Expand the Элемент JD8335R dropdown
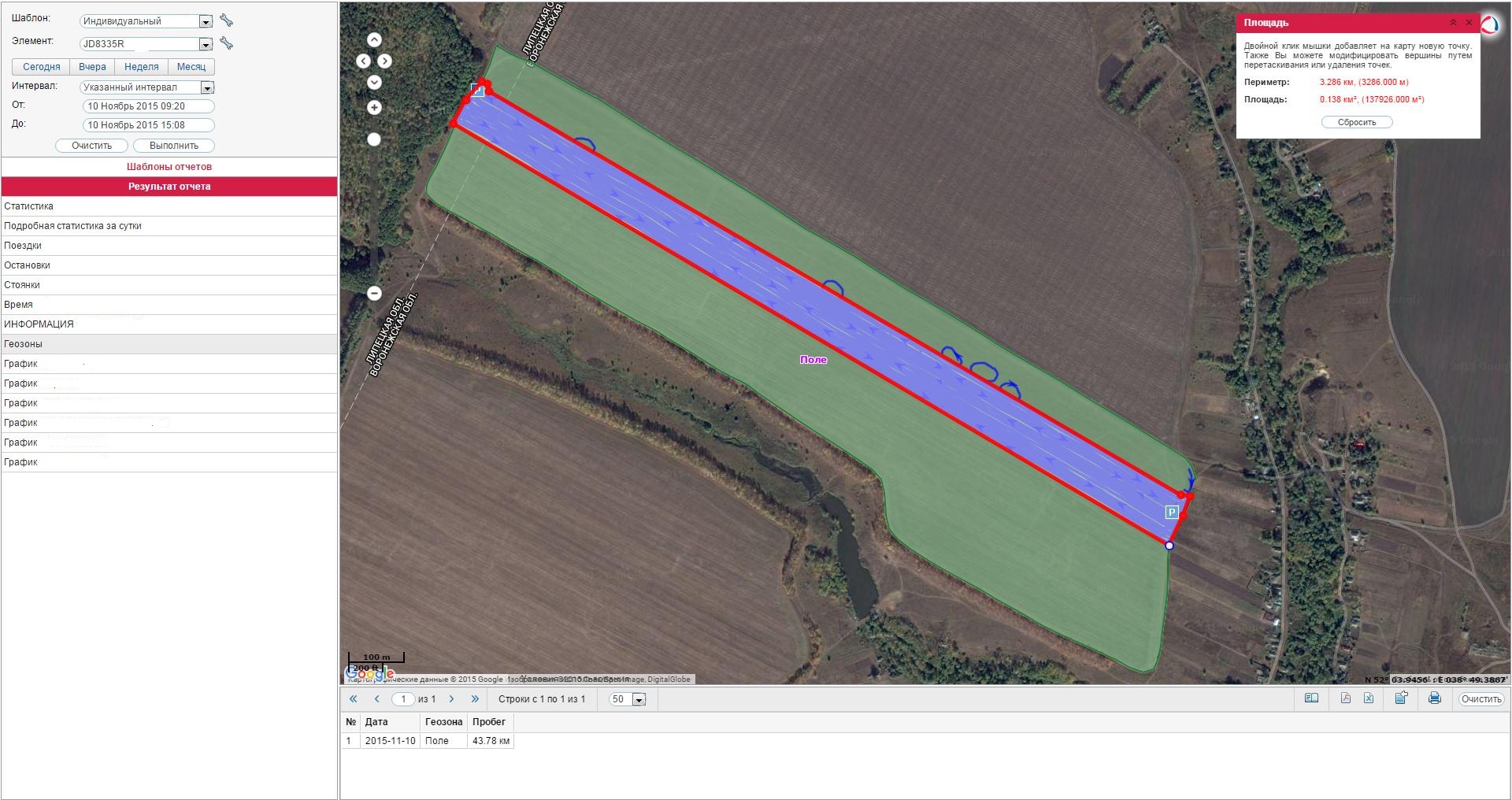The height and width of the screenshot is (800, 1512). click(206, 45)
